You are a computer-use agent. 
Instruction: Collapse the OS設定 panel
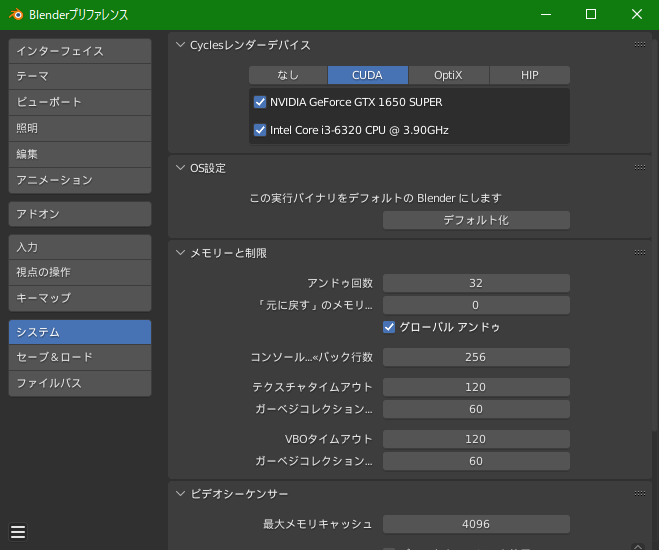pyautogui.click(x=180, y=168)
